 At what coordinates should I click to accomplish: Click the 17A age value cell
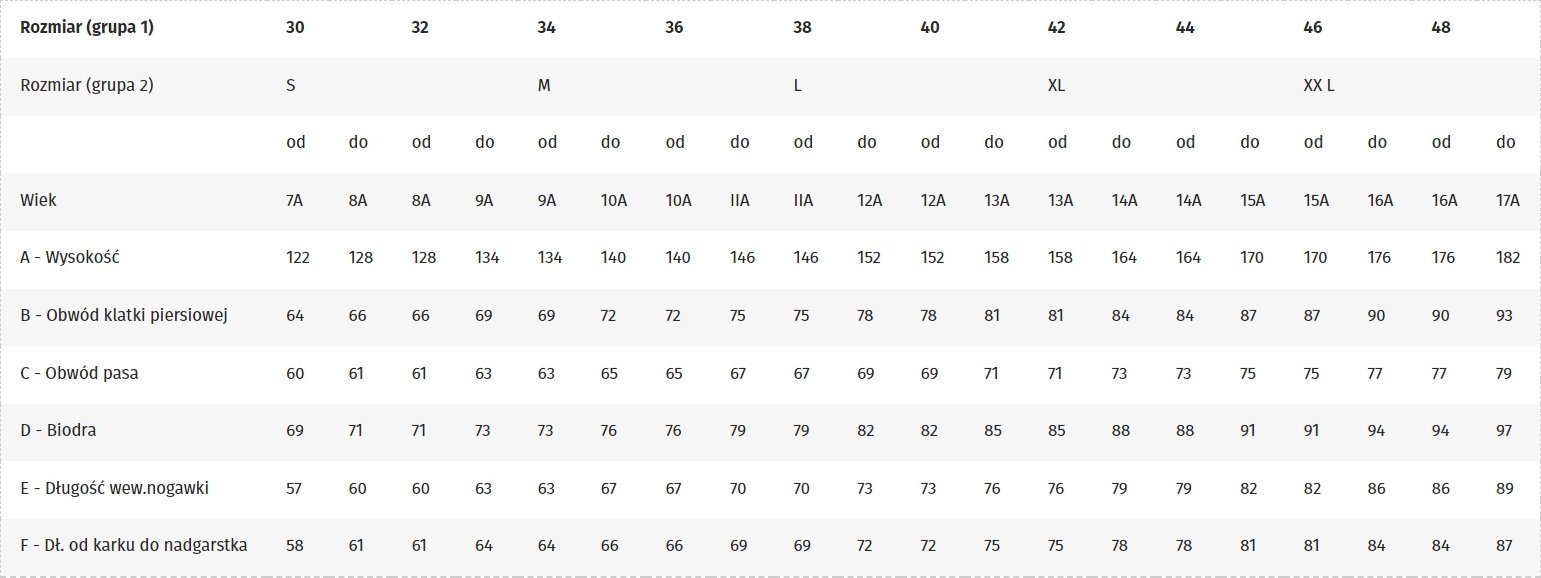1507,200
